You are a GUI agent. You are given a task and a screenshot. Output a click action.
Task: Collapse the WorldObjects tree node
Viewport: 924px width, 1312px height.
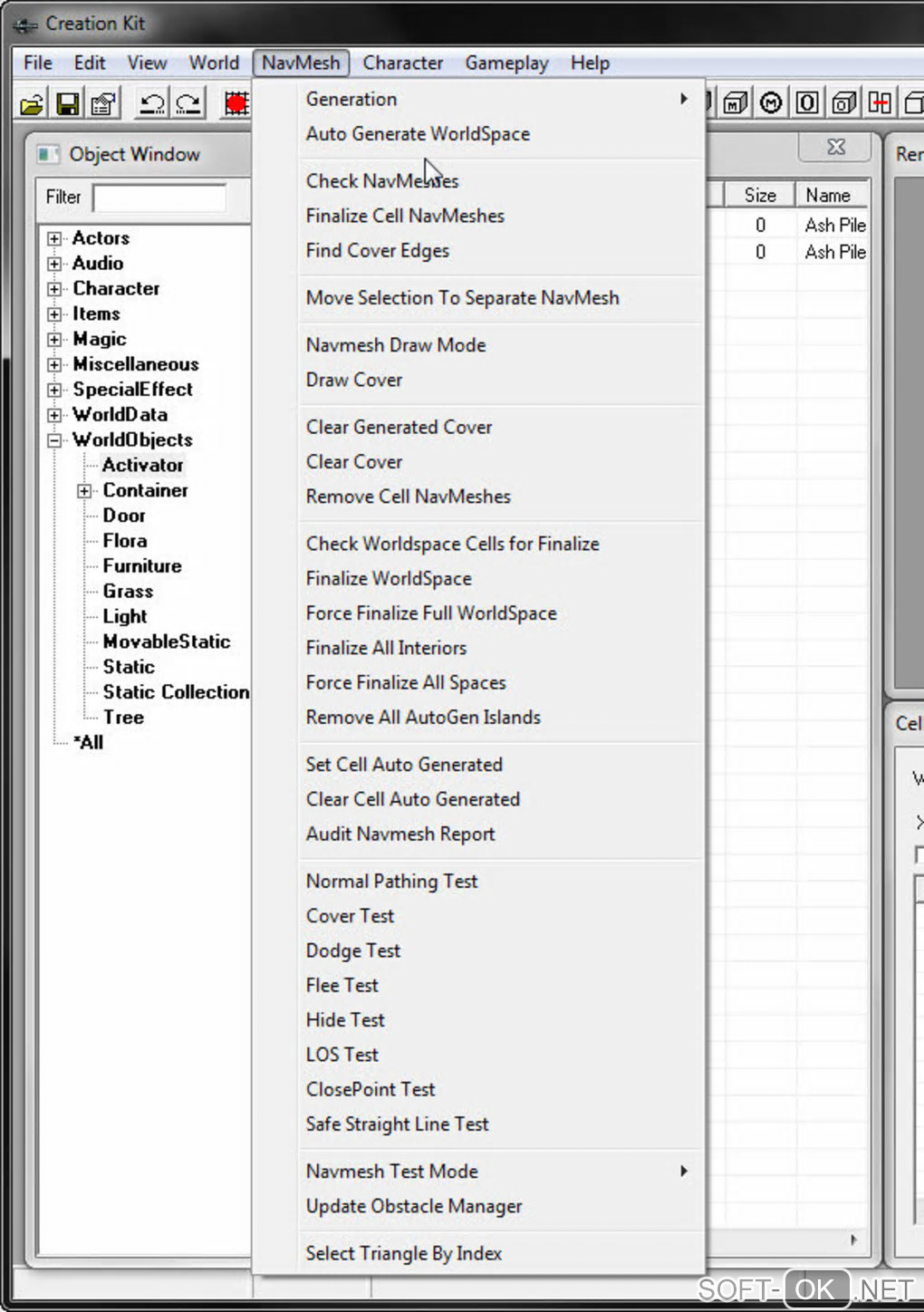[x=55, y=440]
